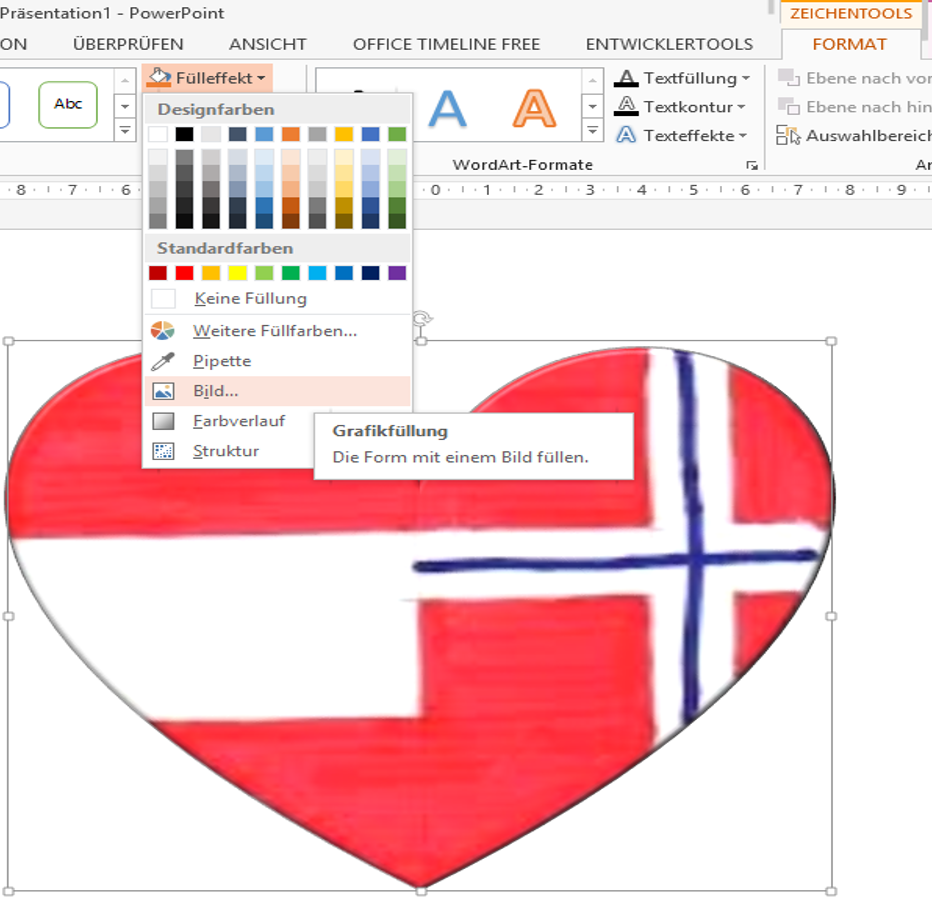Open the Texteffekte dropdown
Image resolution: width=932 pixels, height=899 pixels.
742,136
